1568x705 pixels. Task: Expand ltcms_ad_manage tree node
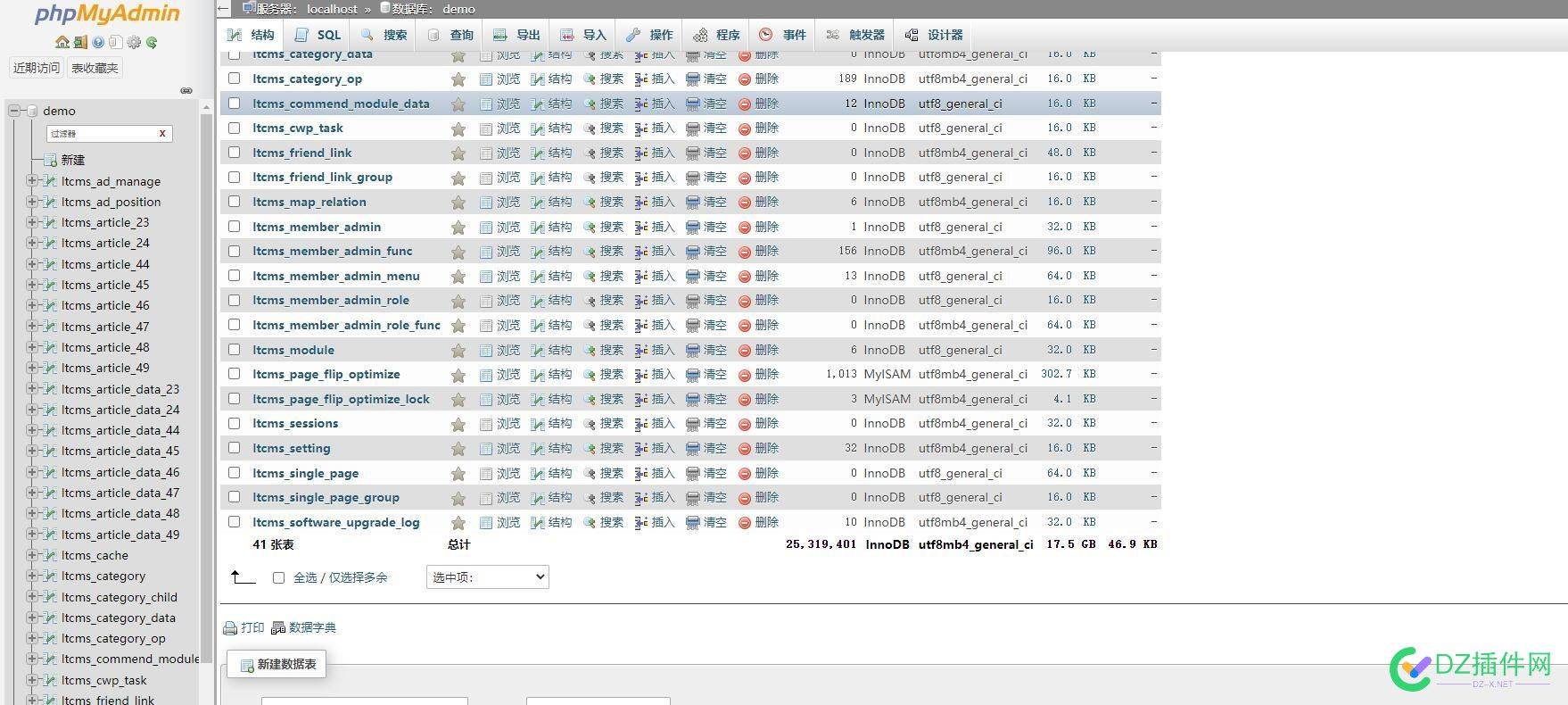[x=31, y=180]
